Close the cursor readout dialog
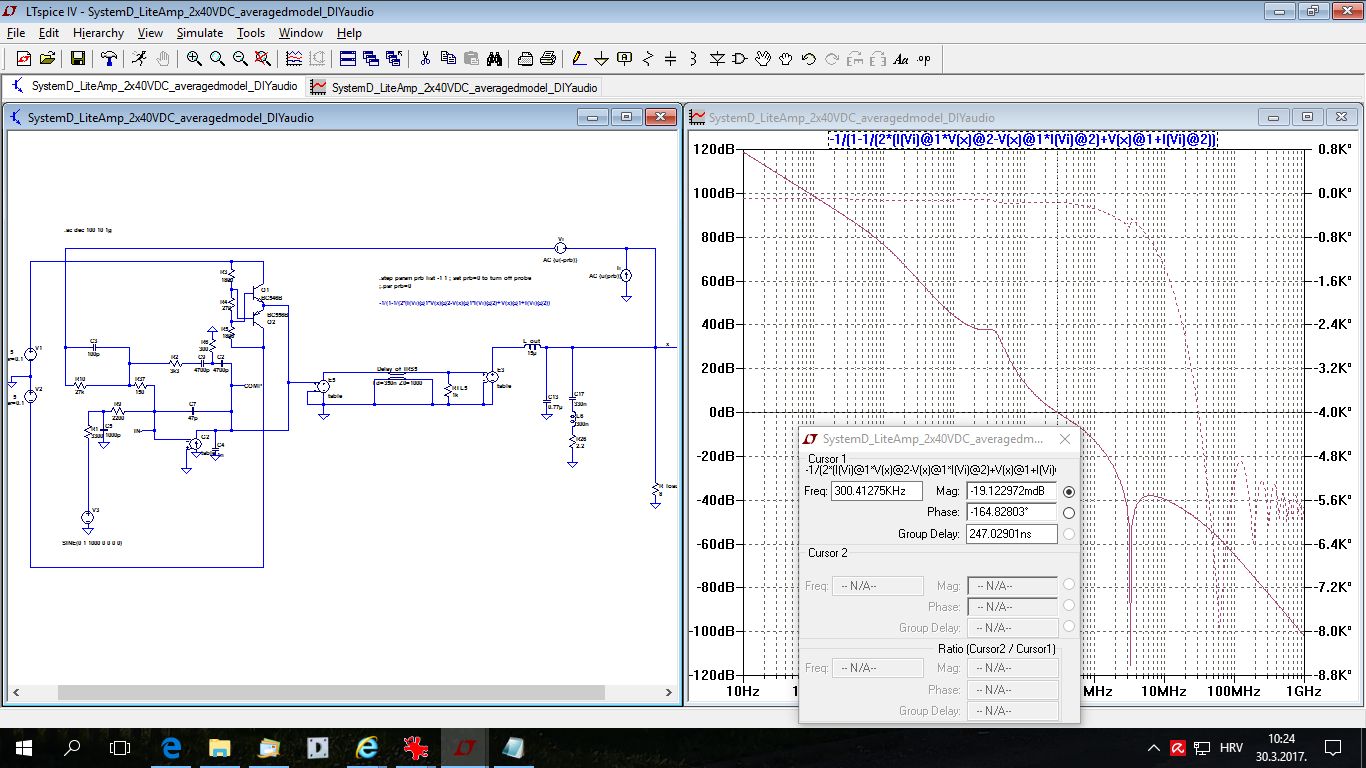Image resolution: width=1366 pixels, height=768 pixels. [x=1065, y=439]
